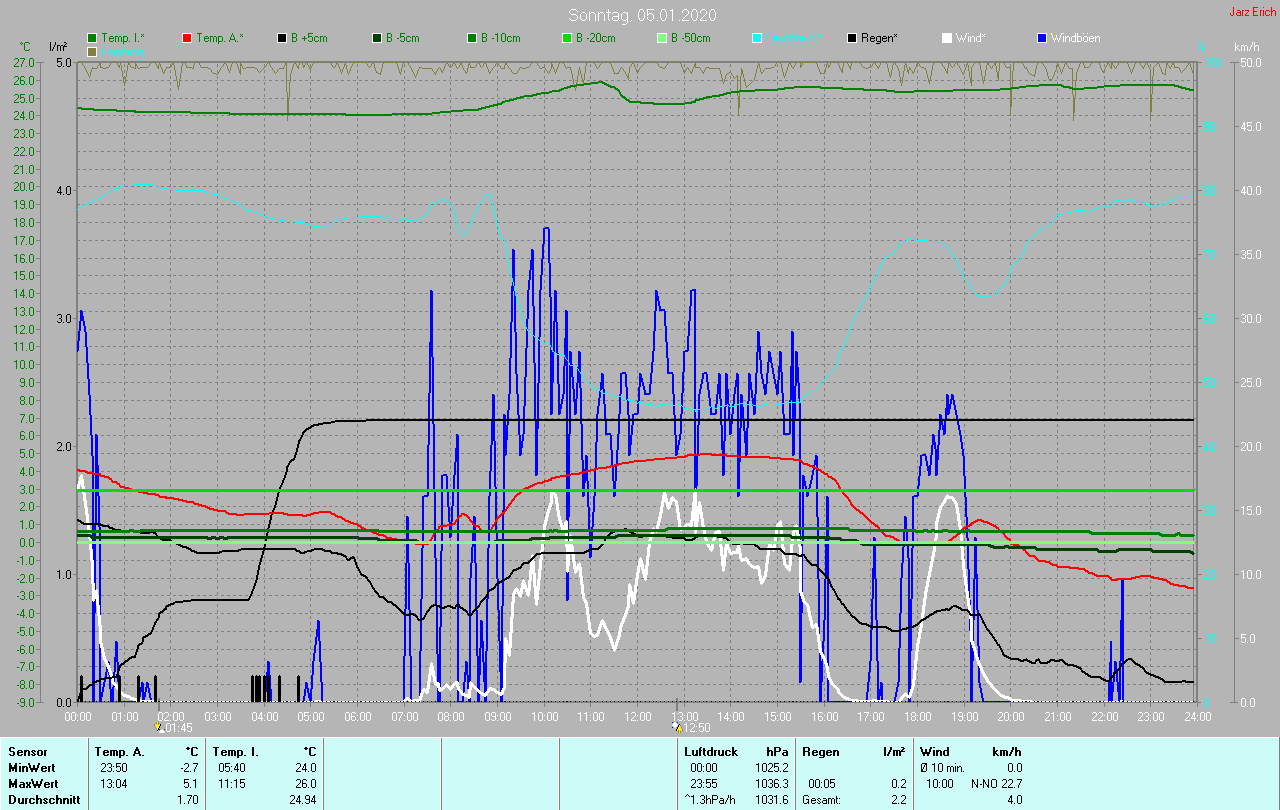Click the cyan legend square in the top row

(x=757, y=38)
